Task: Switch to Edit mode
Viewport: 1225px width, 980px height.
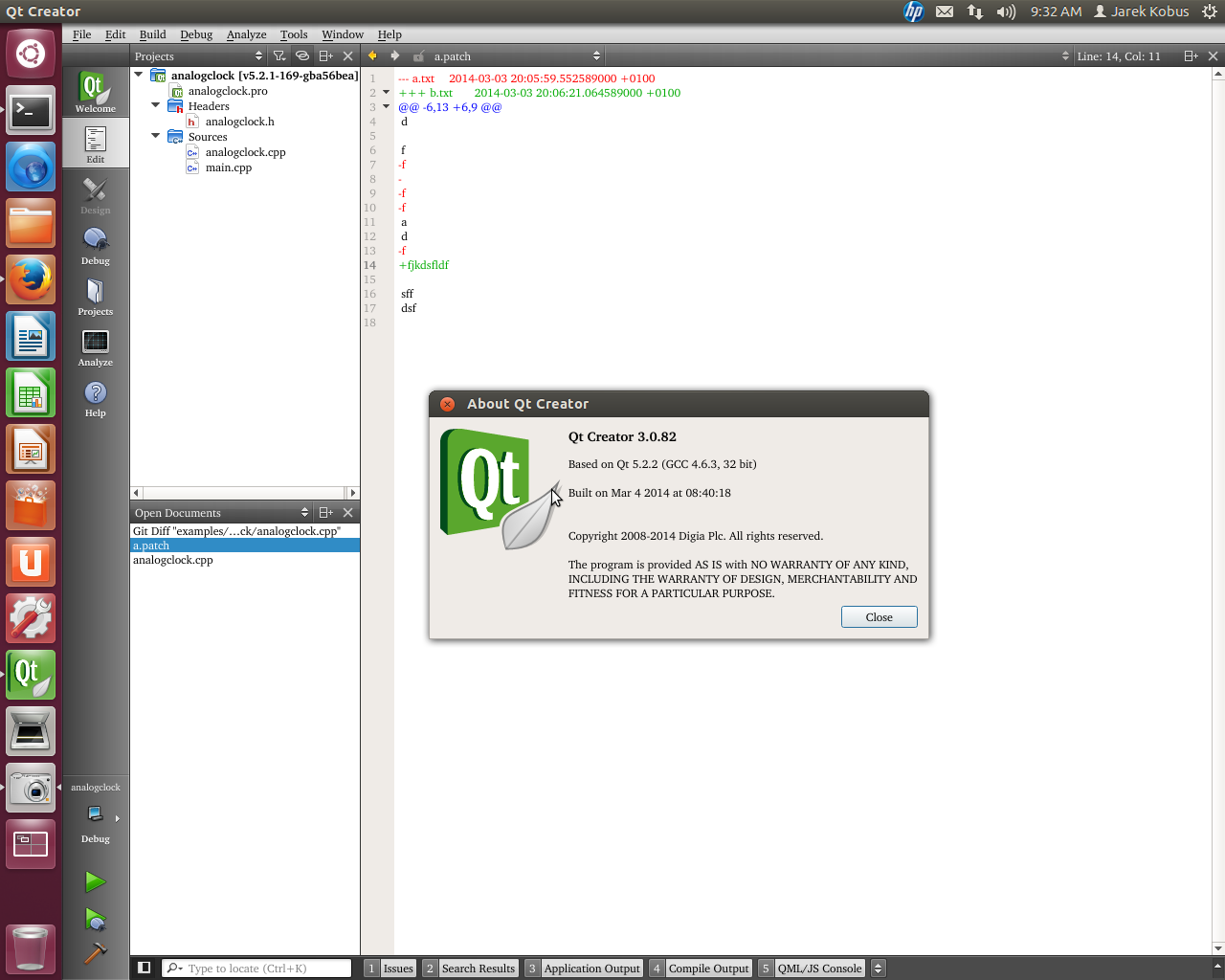Action: [96, 144]
